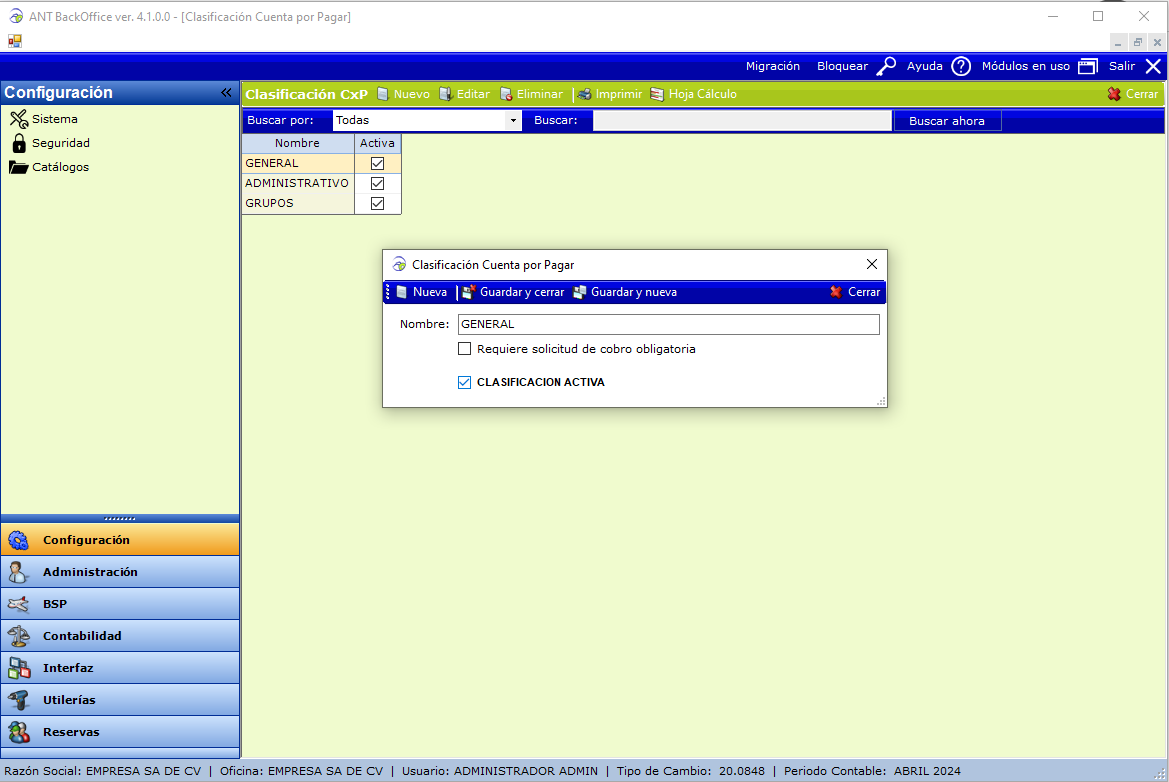This screenshot has width=1169, height=782.
Task: Enable Requiere solicitud de cobro obligatoria
Action: (464, 349)
